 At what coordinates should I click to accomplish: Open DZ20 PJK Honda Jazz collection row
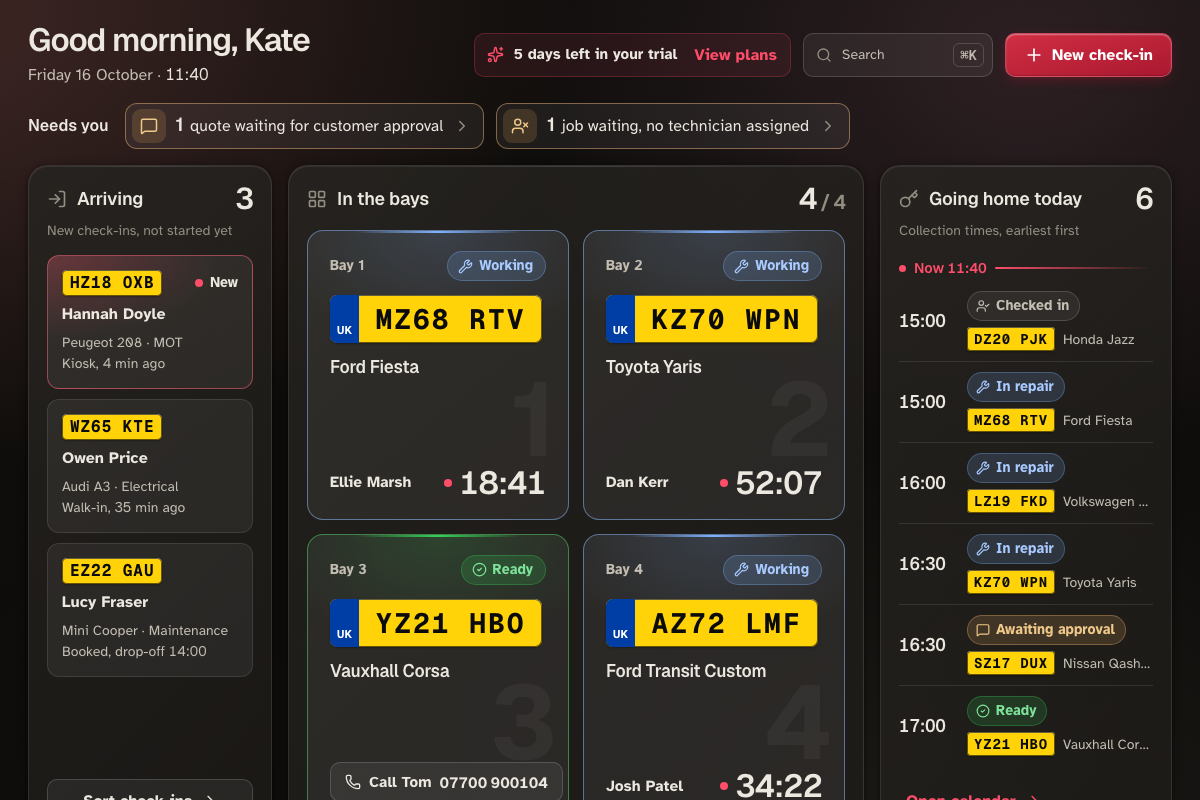click(1026, 321)
